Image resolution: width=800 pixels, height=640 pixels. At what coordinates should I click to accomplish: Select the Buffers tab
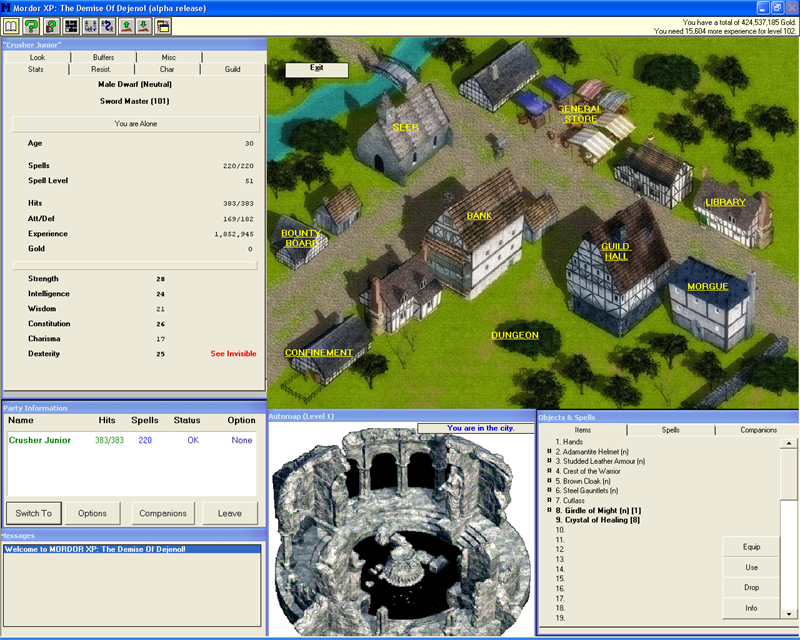102,58
